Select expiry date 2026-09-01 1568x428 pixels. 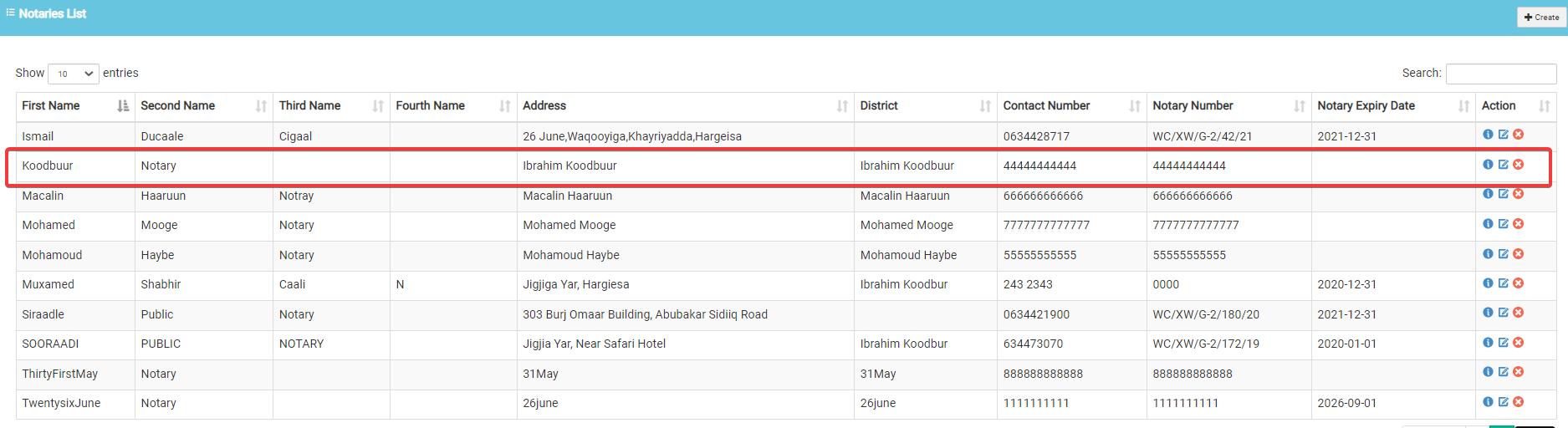(1347, 403)
